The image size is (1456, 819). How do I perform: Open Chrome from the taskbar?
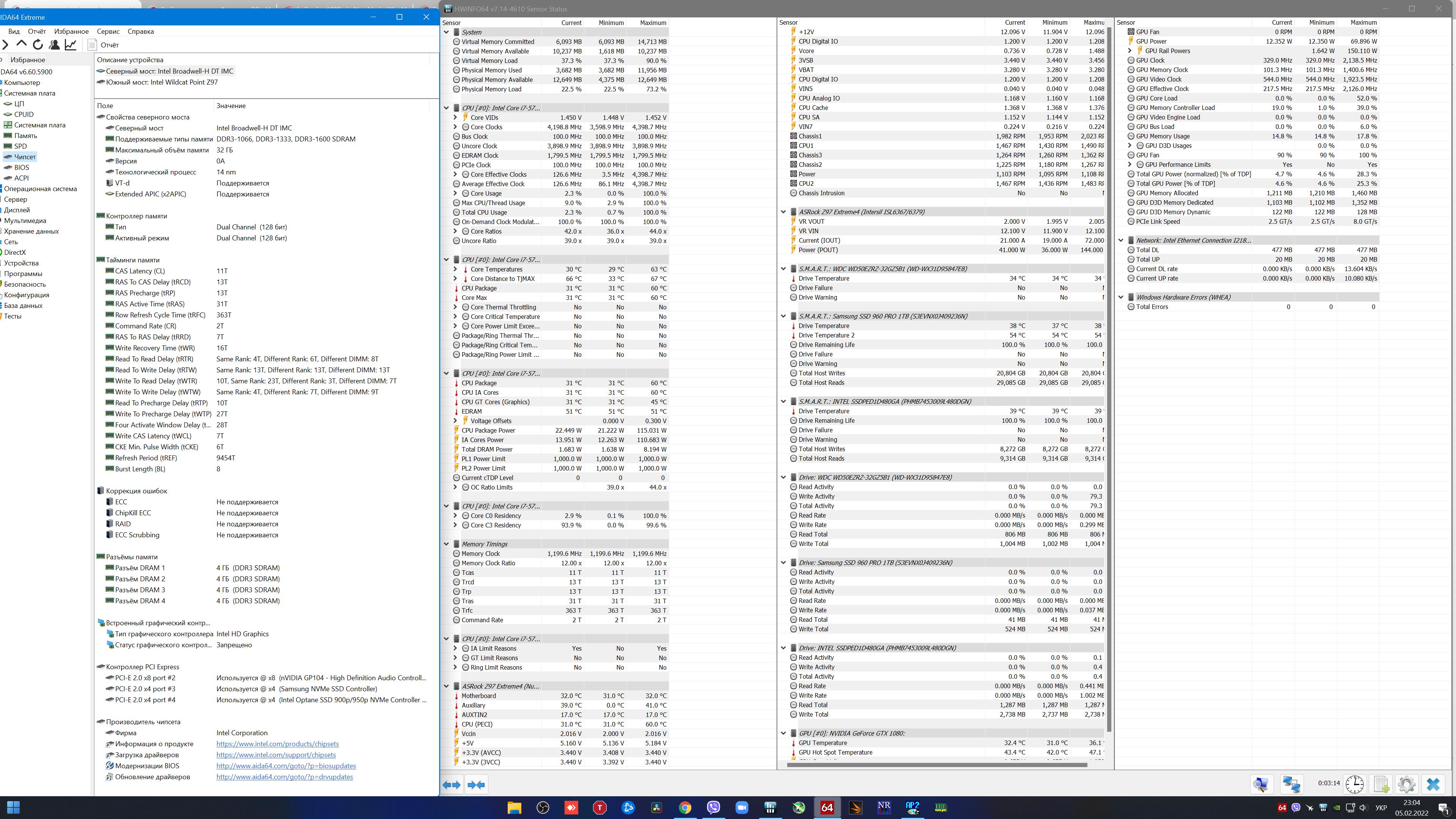coord(684,808)
